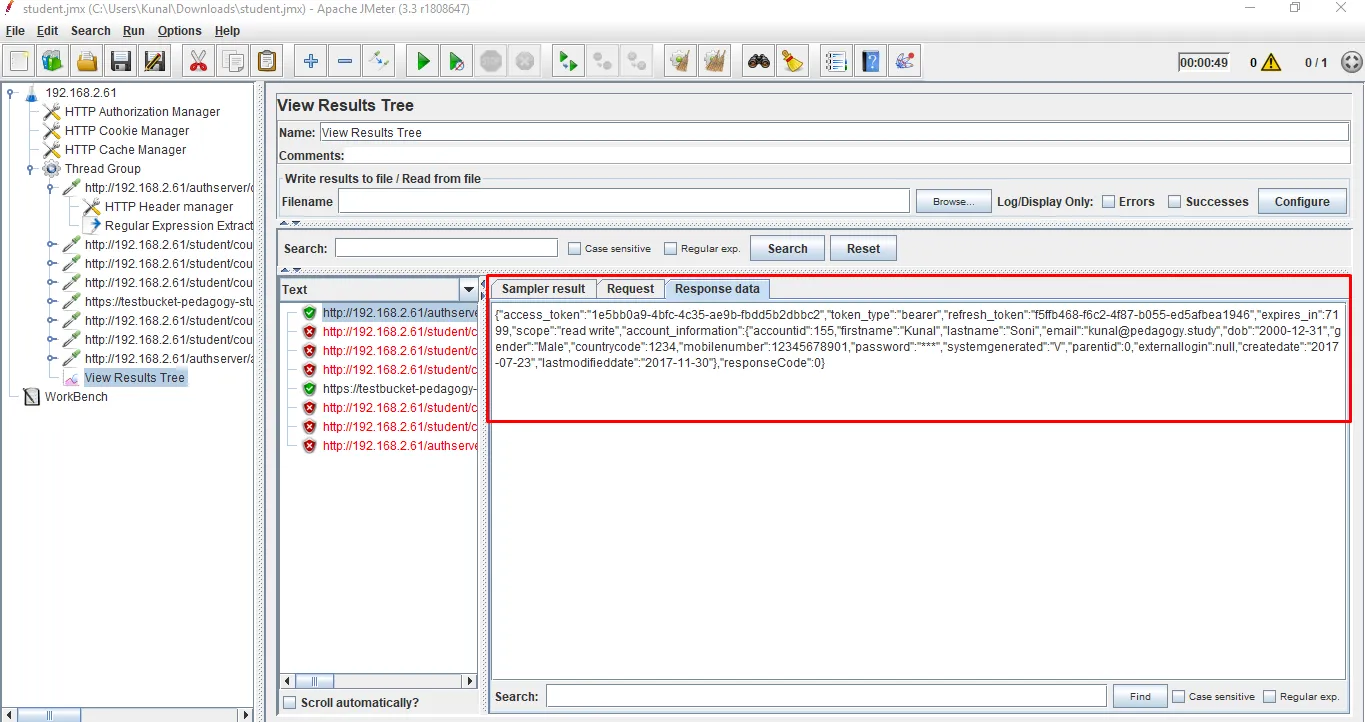Tick Case sensitive beside the upper Search field
This screenshot has width=1365, height=722.
coord(574,249)
